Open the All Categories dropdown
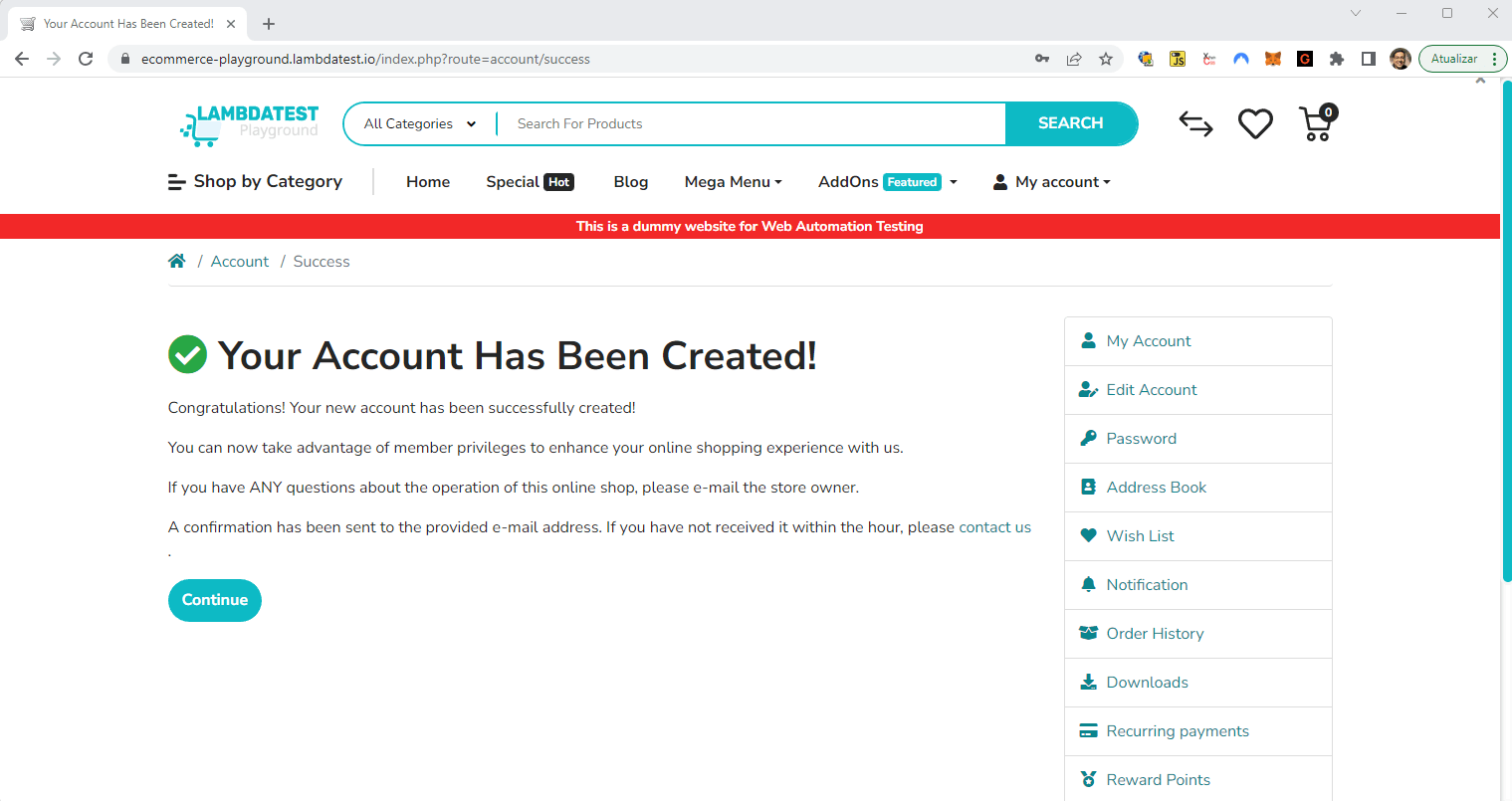Viewport: 1512px width, 801px height. pos(418,123)
